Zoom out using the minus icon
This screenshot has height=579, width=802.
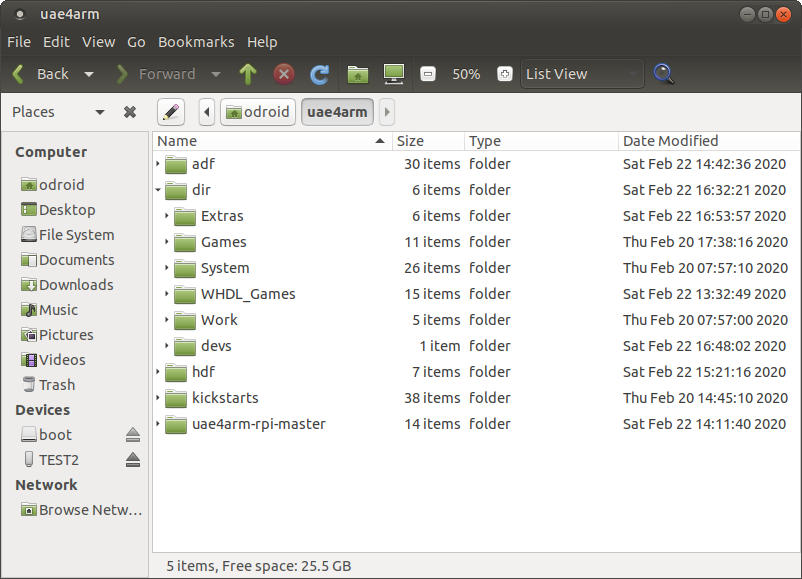tap(428, 74)
